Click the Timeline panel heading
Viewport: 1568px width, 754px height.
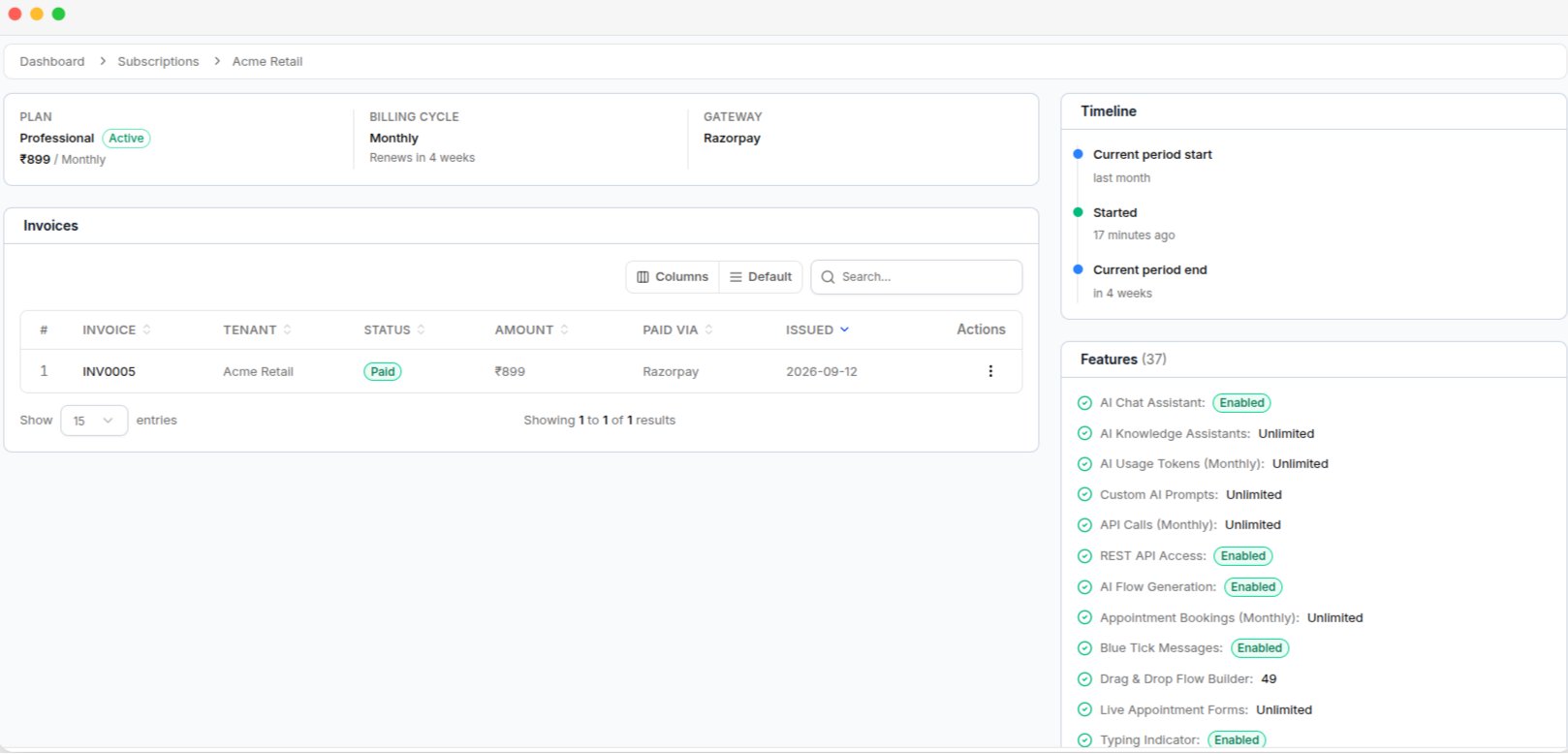coord(1109,111)
